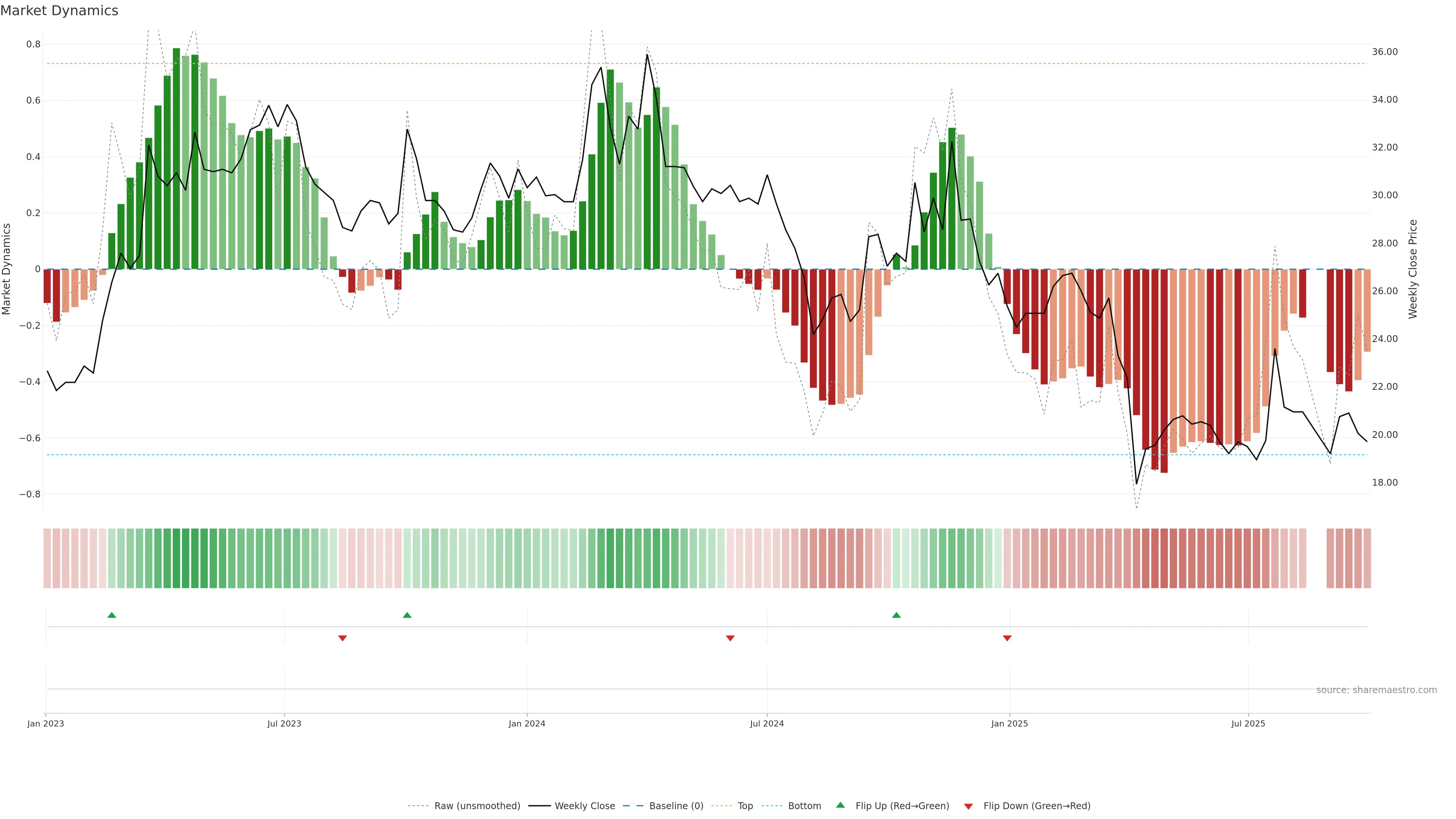
Task: Click the source: sharemaestro.com text
Action: click(1376, 690)
